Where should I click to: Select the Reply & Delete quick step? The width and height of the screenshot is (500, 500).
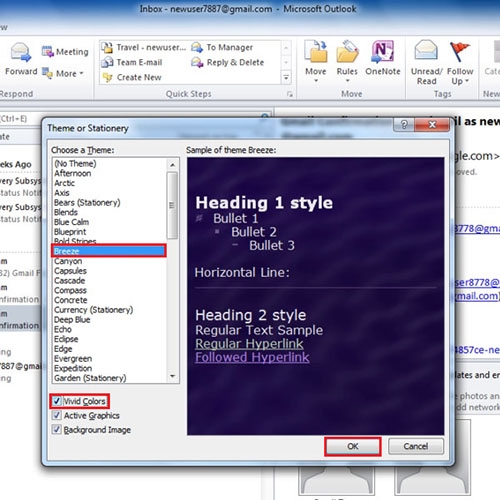tap(227, 62)
